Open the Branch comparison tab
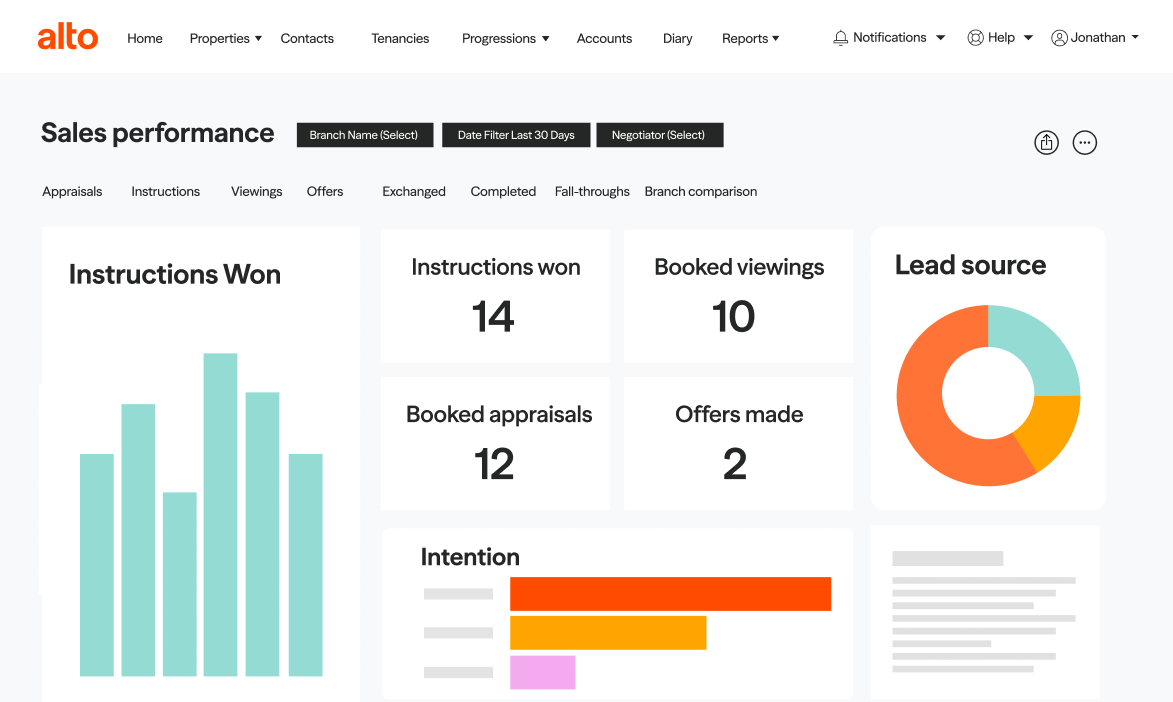The image size is (1173, 702). 700,191
